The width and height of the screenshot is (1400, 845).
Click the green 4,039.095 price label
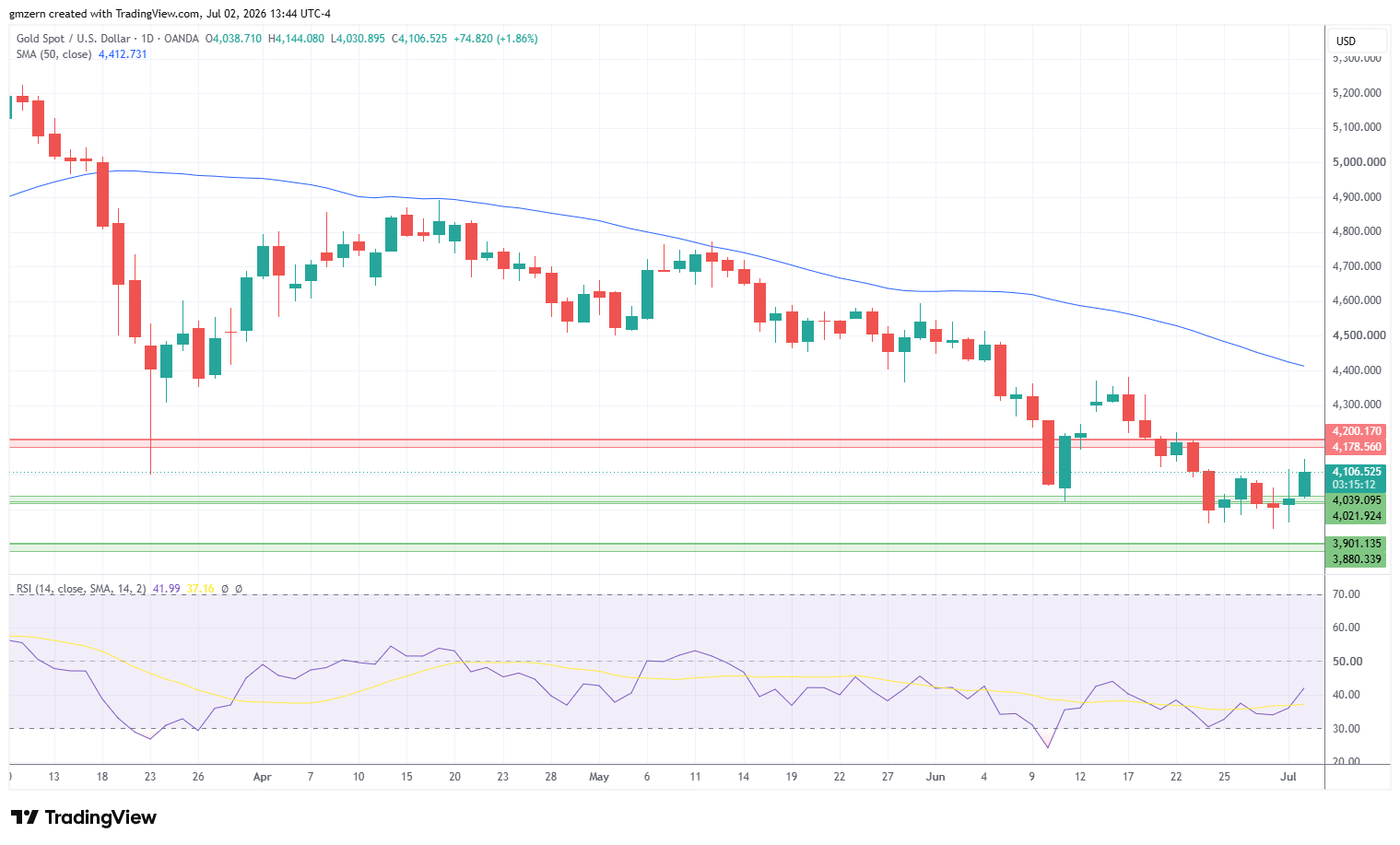(1357, 500)
